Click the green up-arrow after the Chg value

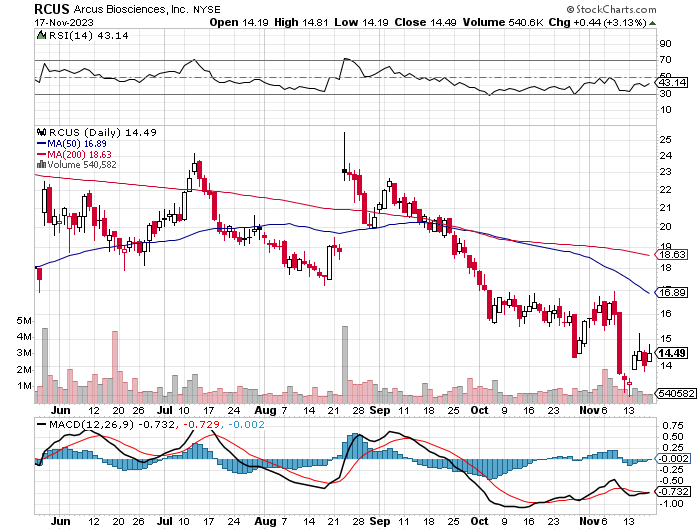(652, 23)
